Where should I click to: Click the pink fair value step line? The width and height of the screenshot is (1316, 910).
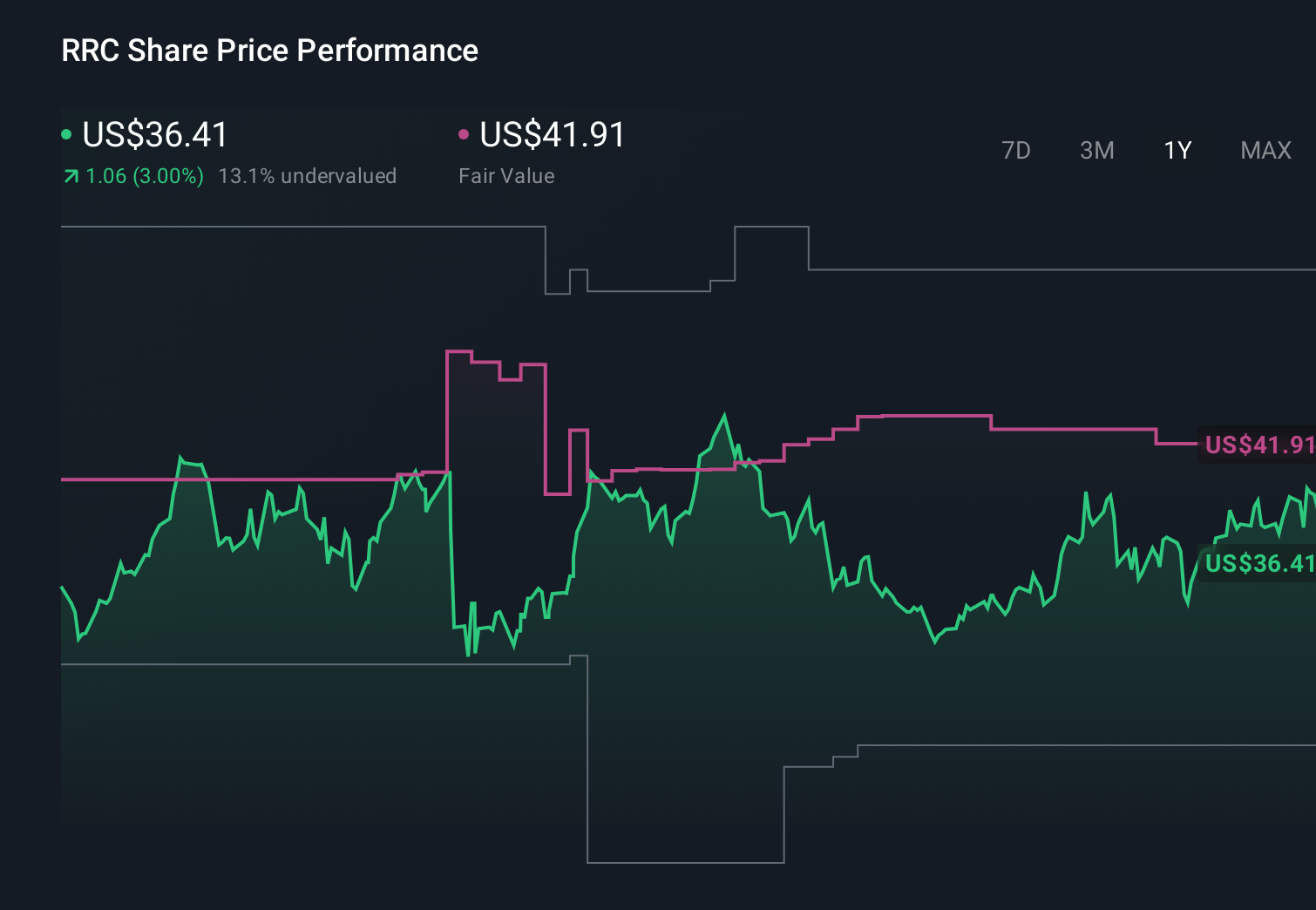(x=924, y=417)
